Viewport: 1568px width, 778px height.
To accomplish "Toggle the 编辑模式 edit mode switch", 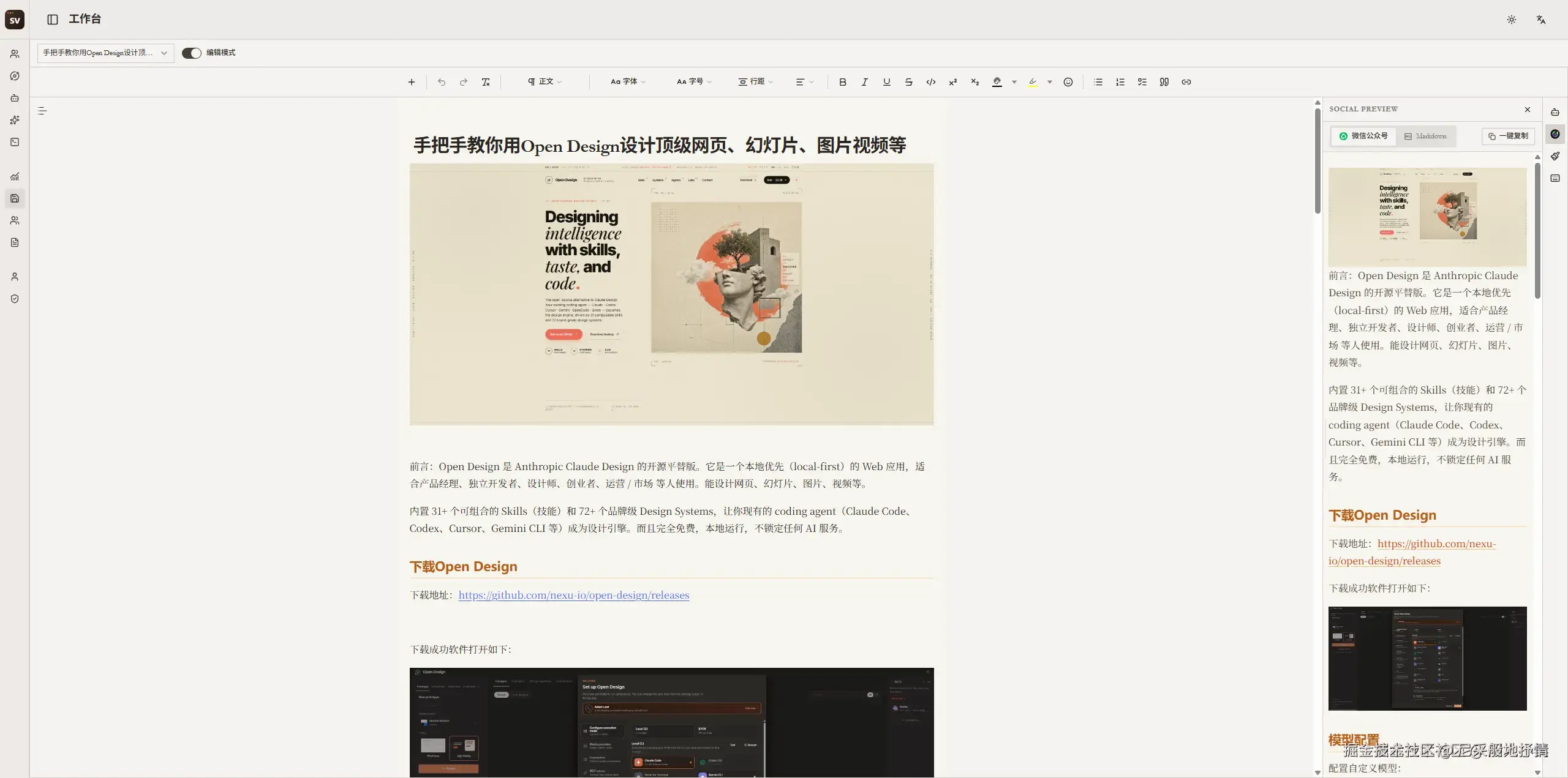I will [x=192, y=53].
